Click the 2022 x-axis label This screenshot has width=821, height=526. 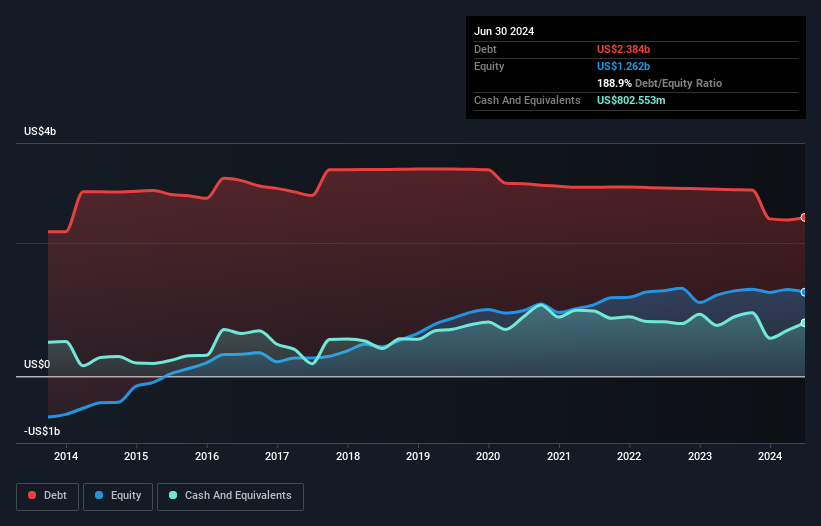(629, 456)
